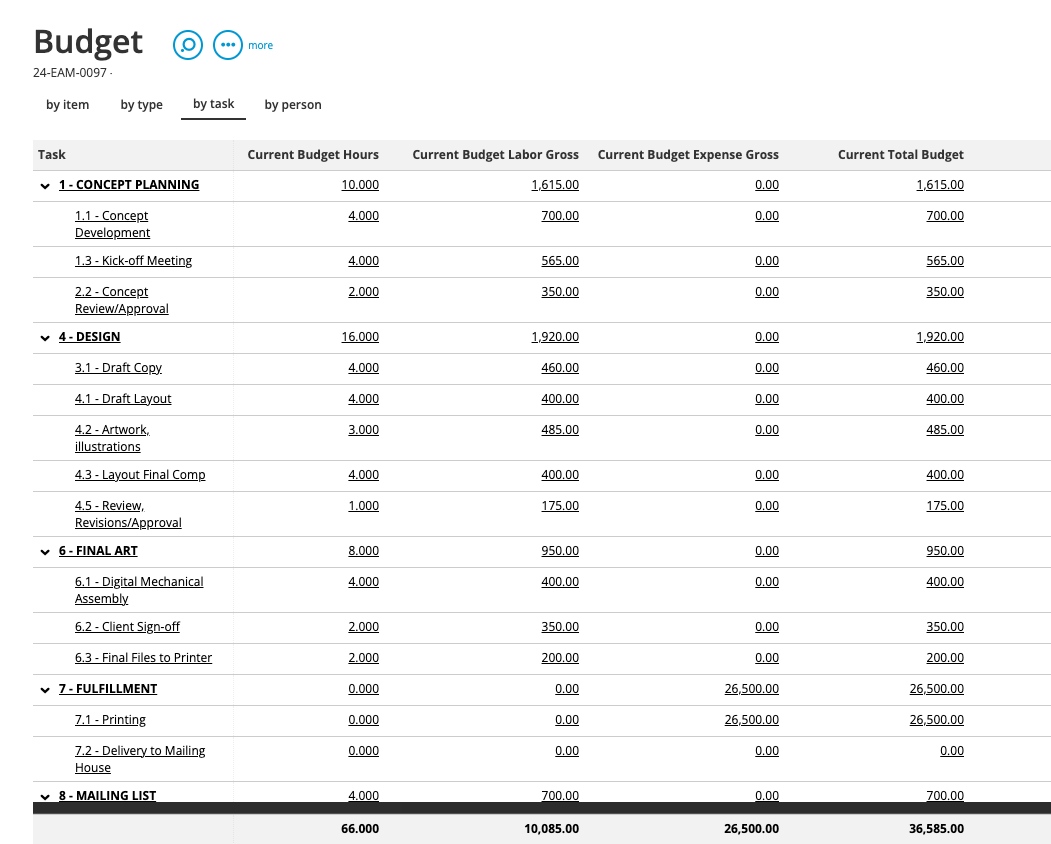The width and height of the screenshot is (1051, 844).
Task: Collapse the 6 - FINAL ART group
Action: coord(45,552)
